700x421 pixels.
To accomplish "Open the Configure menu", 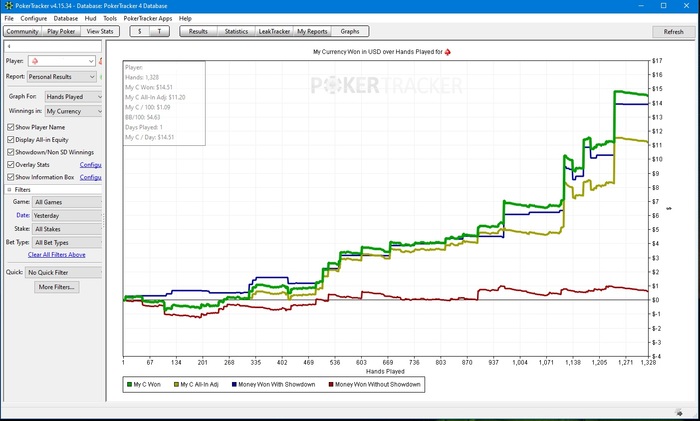I will click(x=33, y=18).
